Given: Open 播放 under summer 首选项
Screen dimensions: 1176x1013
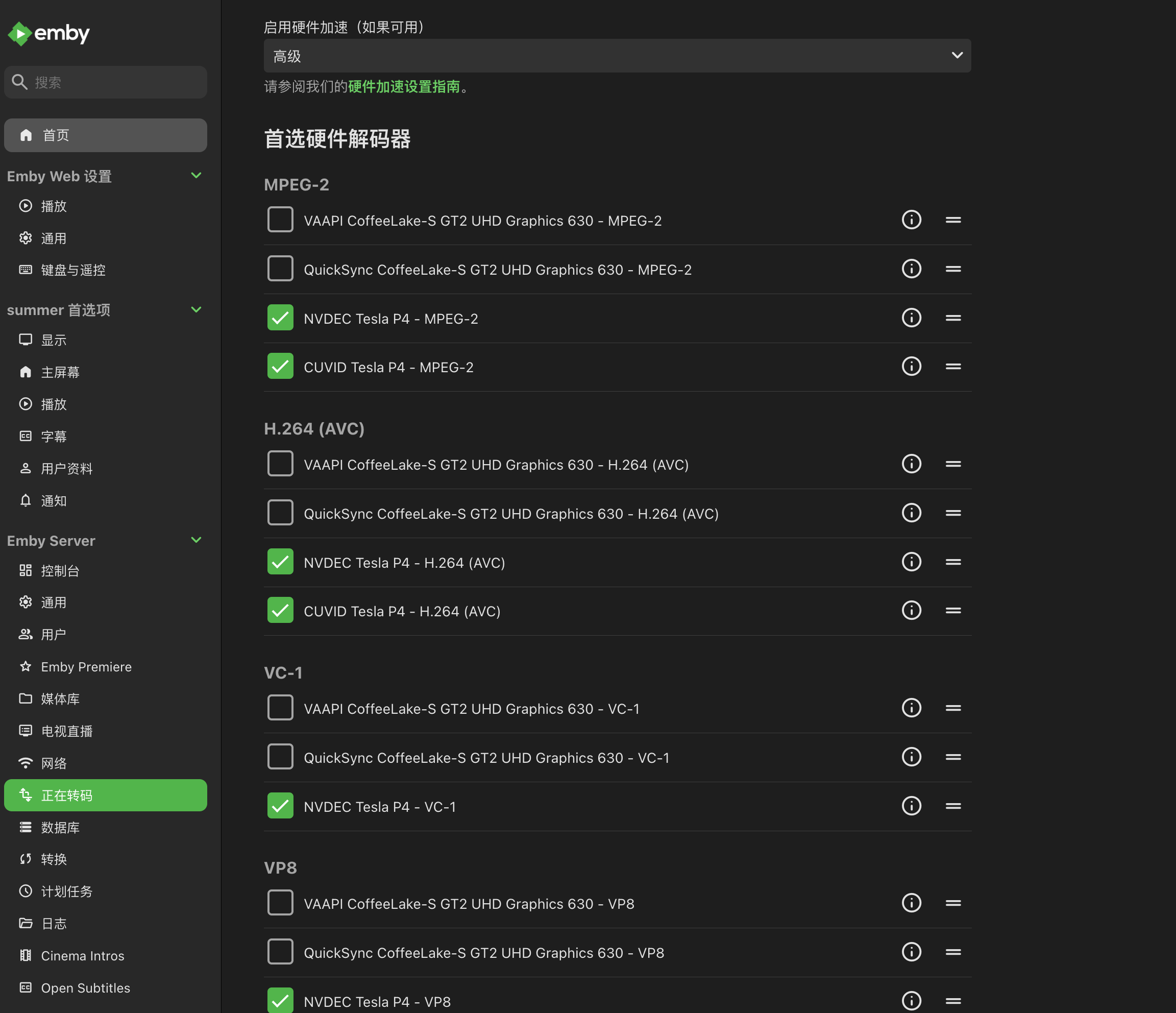Looking at the screenshot, I should (x=106, y=404).
